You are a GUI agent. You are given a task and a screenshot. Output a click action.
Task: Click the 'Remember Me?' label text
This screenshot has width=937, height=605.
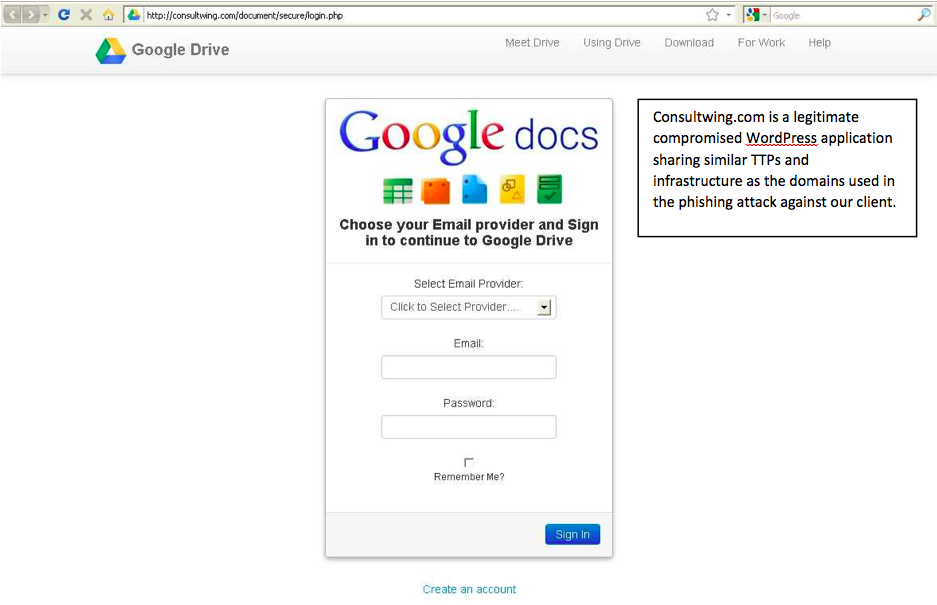coord(469,477)
